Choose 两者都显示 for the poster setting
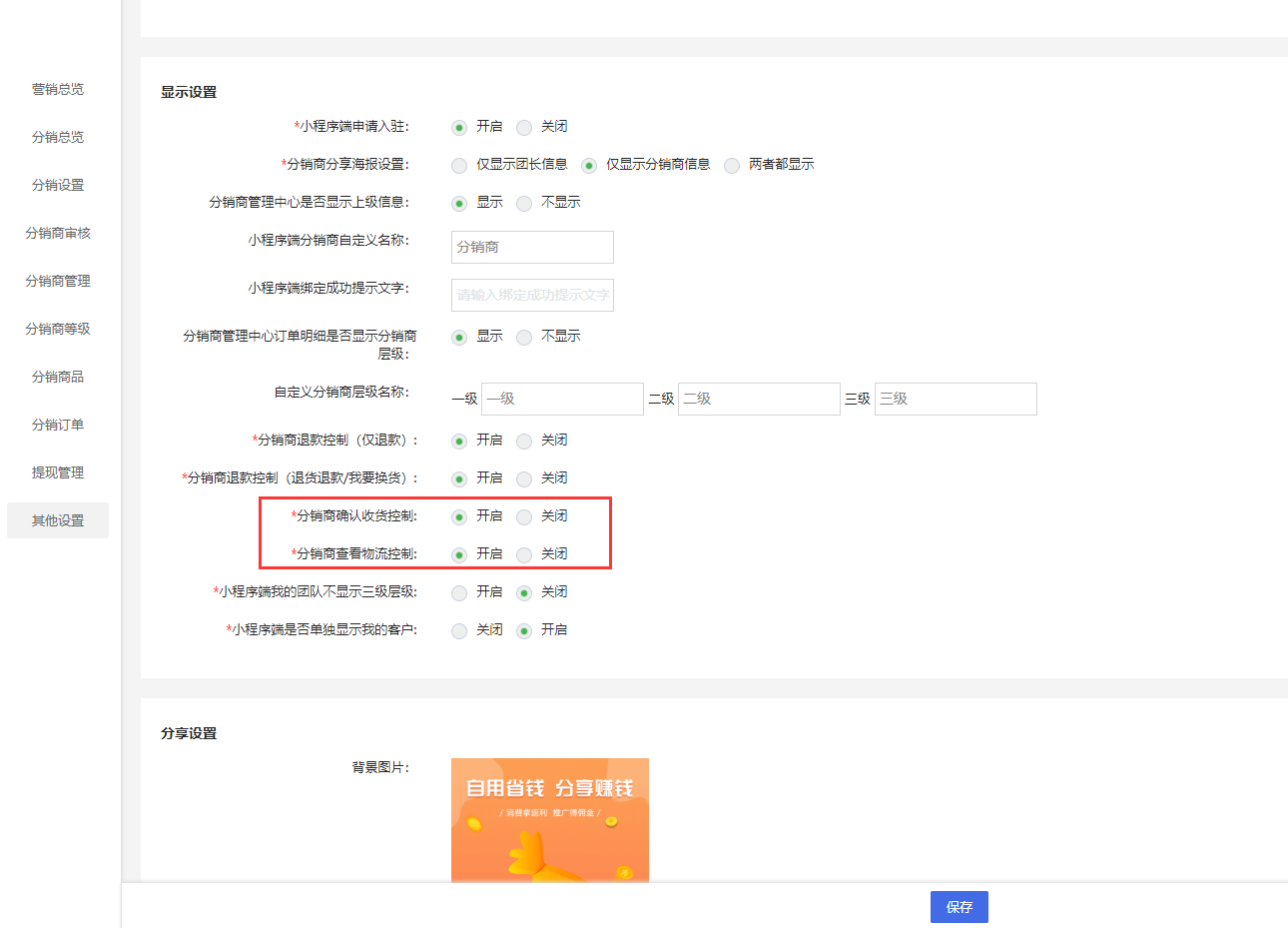The width and height of the screenshot is (1288, 928). click(732, 165)
